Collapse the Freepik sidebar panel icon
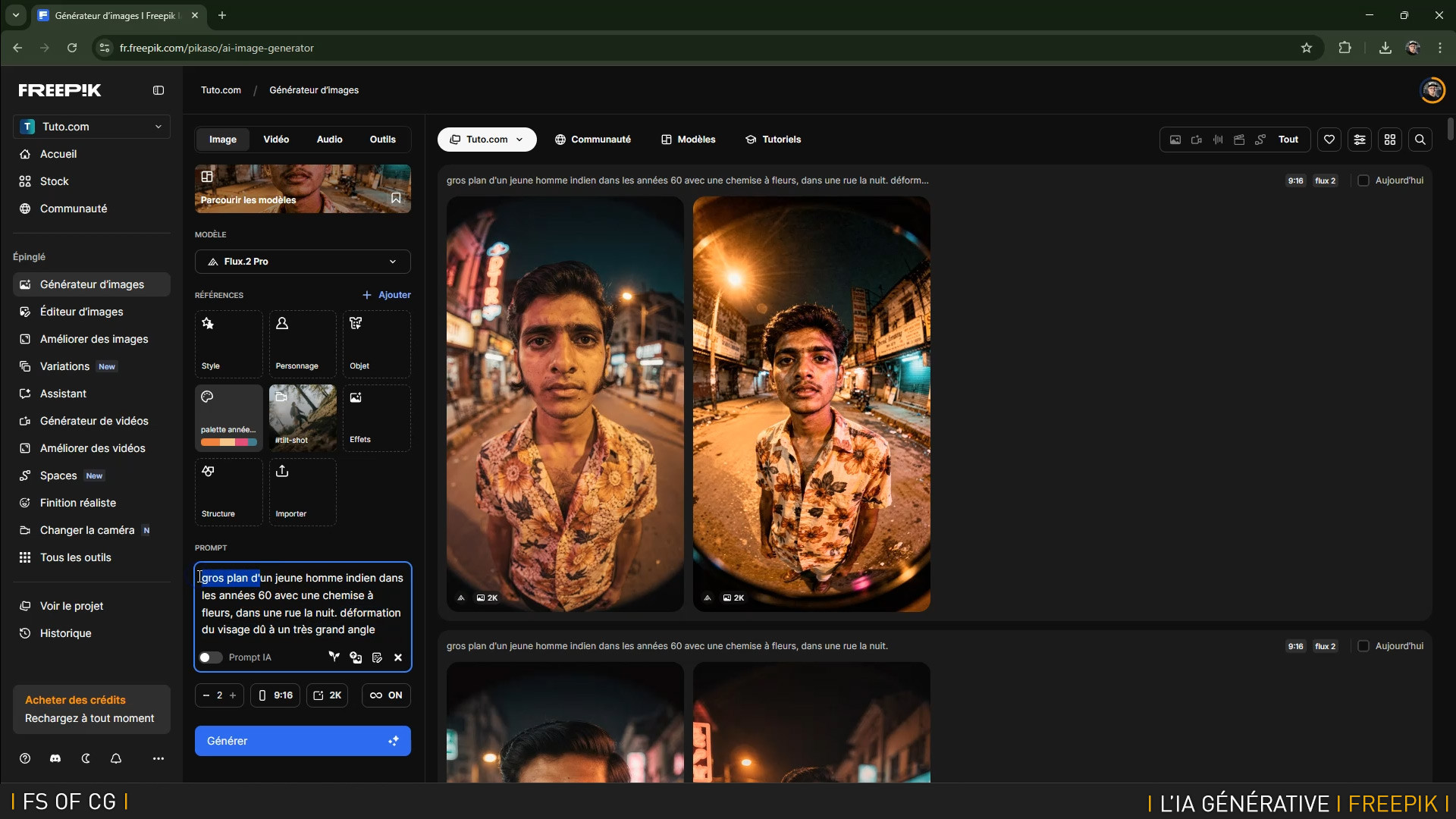This screenshot has height=819, width=1456. coord(158,90)
